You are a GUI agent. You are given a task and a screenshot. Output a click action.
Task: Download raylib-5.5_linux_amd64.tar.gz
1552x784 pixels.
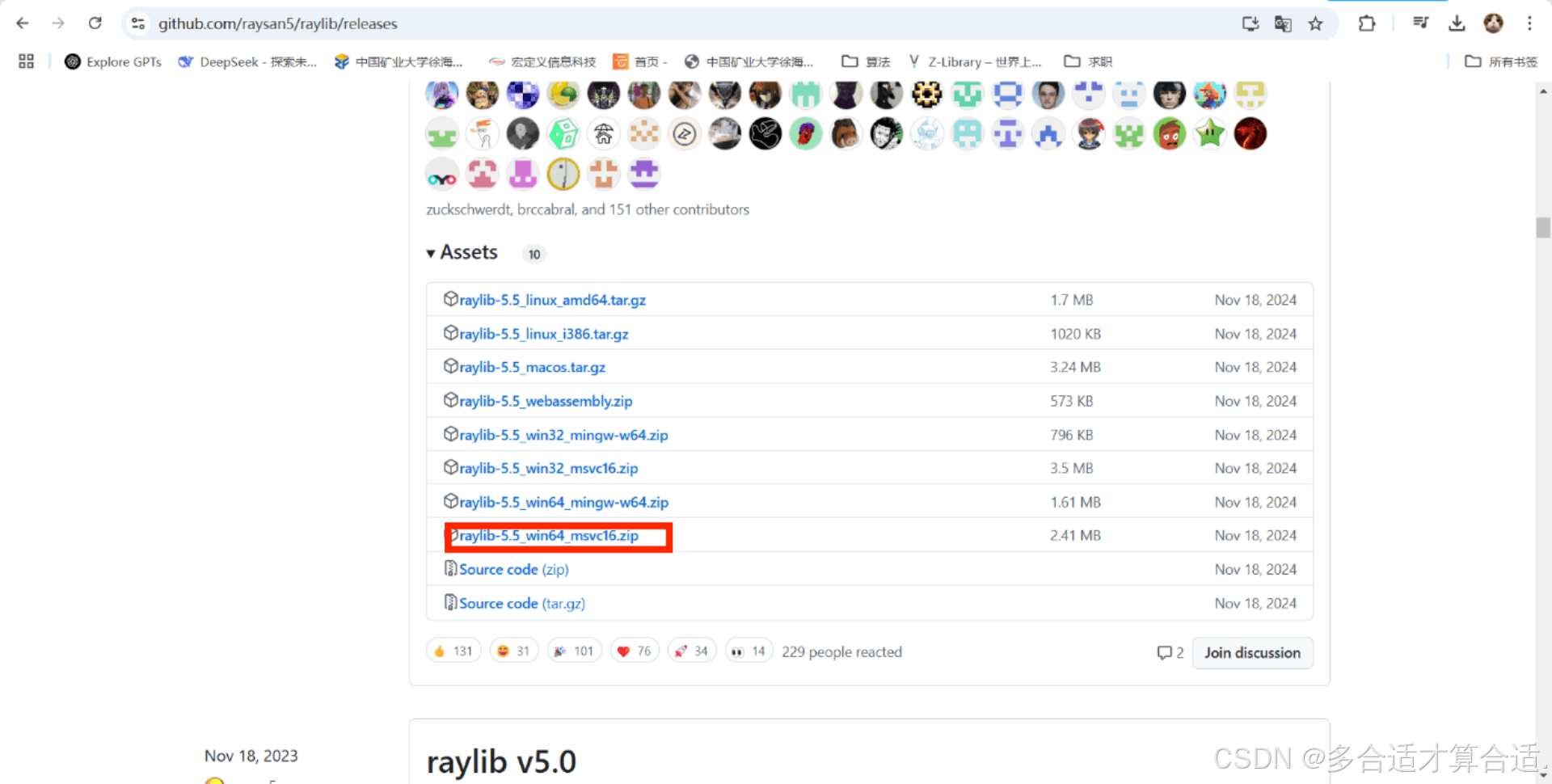(x=552, y=300)
